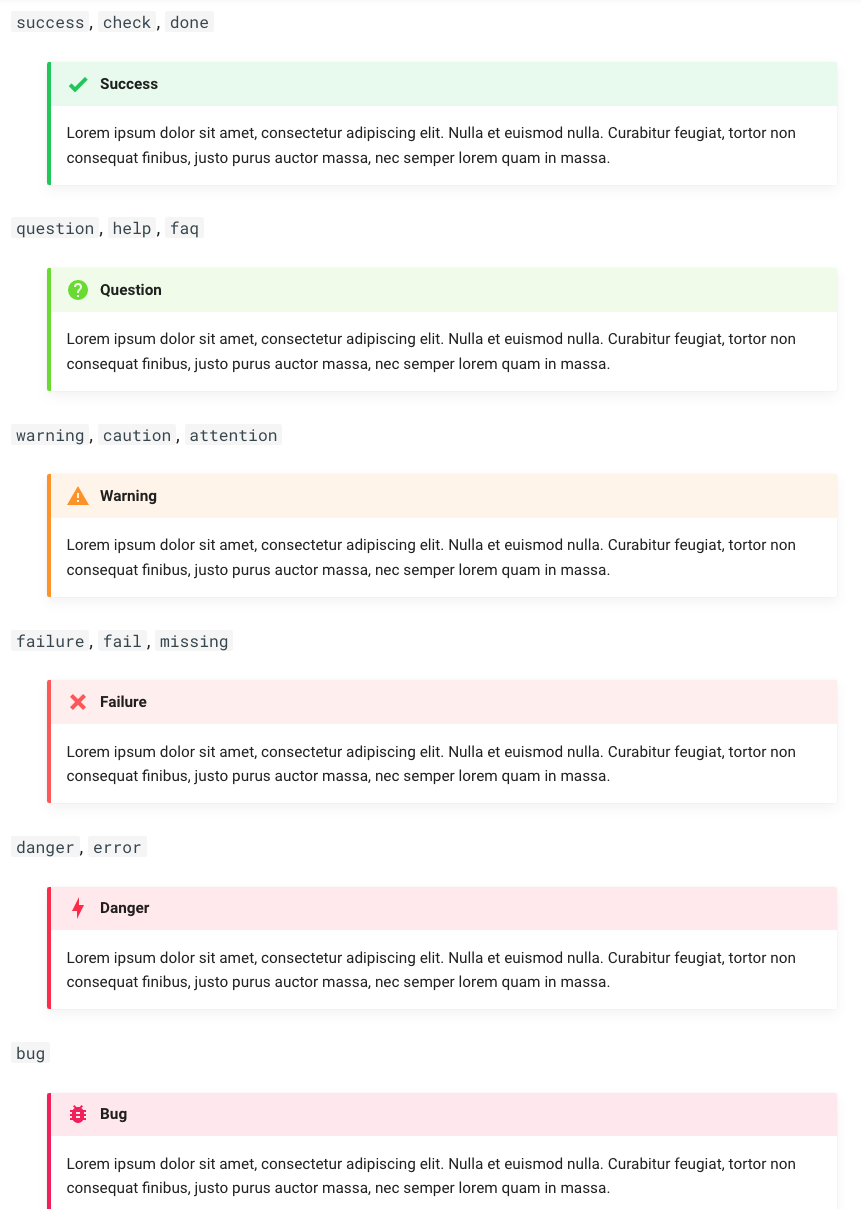The height and width of the screenshot is (1209, 861).
Task: Click the green checkmark Success icon
Action: (78, 84)
